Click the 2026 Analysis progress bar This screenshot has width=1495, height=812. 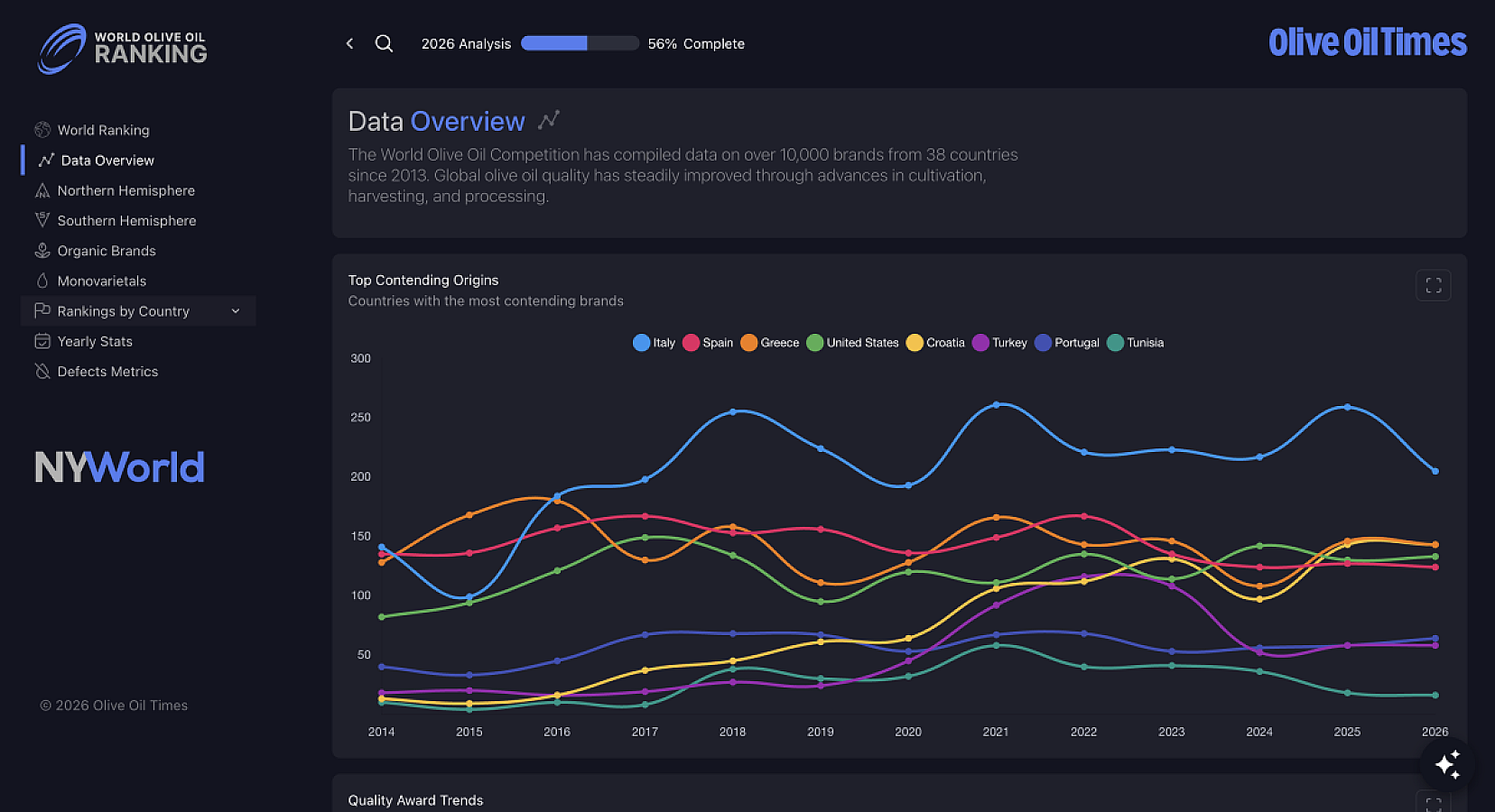580,43
